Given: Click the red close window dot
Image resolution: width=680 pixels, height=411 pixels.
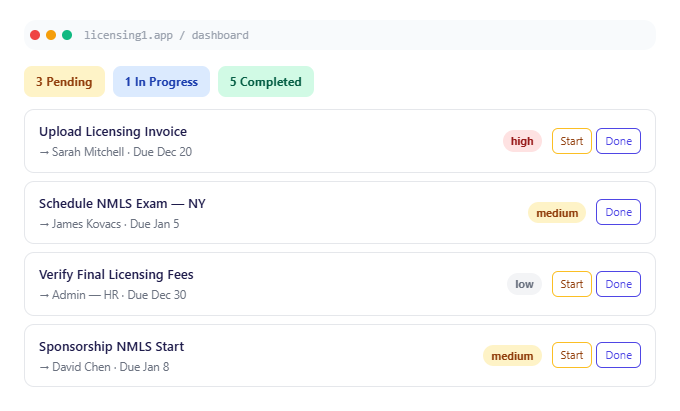Looking at the screenshot, I should (35, 35).
